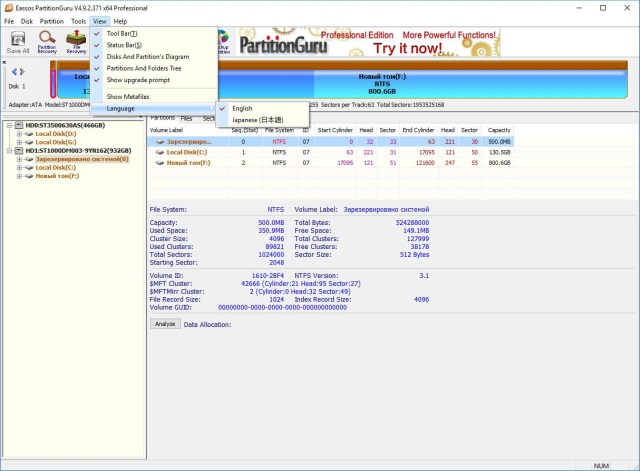
Task: Uncheck Disks And Partition's Diagram
Action: pos(148,56)
